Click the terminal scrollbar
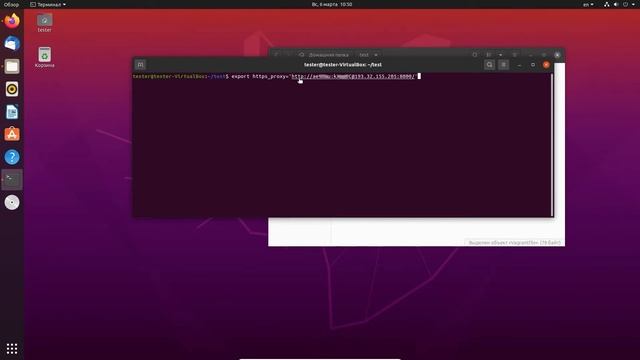This screenshot has width=640, height=360. [x=552, y=144]
